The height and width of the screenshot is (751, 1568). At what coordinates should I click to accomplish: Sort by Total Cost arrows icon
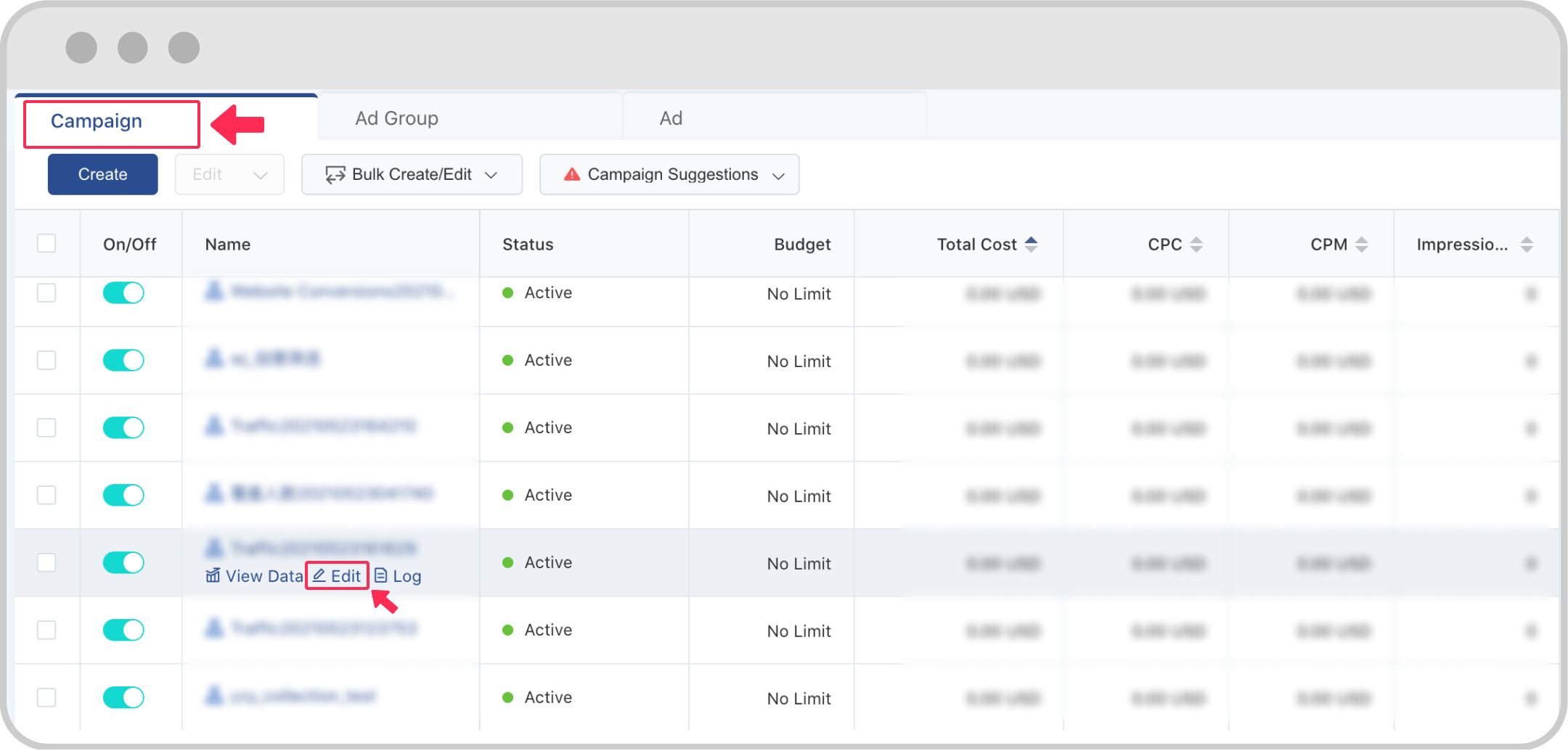[x=1031, y=245]
